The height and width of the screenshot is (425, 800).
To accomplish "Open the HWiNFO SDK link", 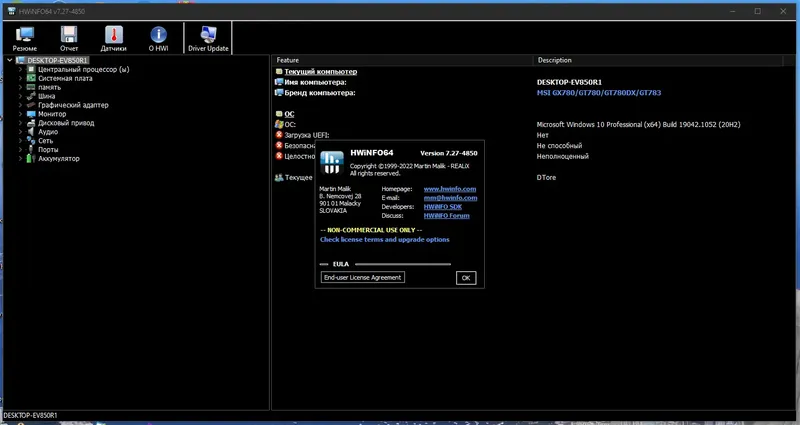I will tap(443, 207).
